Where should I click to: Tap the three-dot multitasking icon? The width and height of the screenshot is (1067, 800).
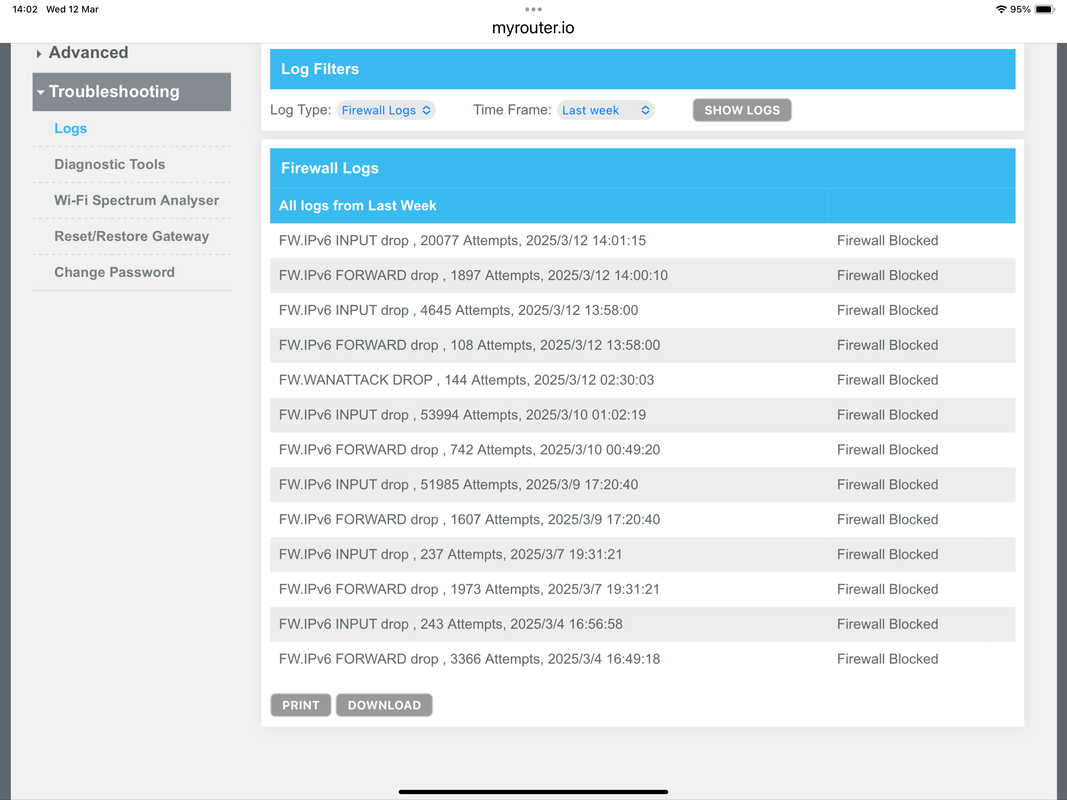533,10
